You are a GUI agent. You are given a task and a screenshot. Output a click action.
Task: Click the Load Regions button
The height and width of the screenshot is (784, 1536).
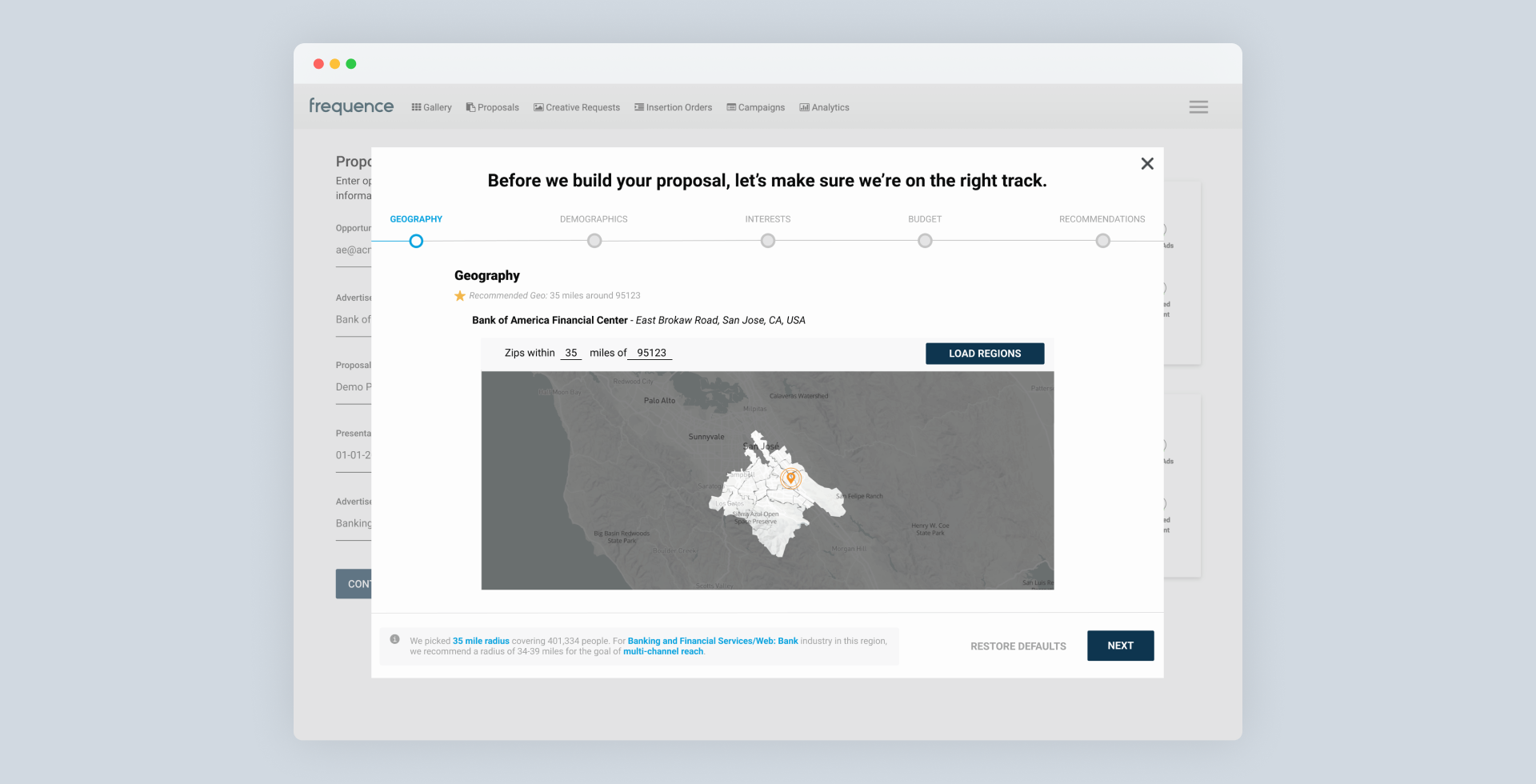[985, 354]
